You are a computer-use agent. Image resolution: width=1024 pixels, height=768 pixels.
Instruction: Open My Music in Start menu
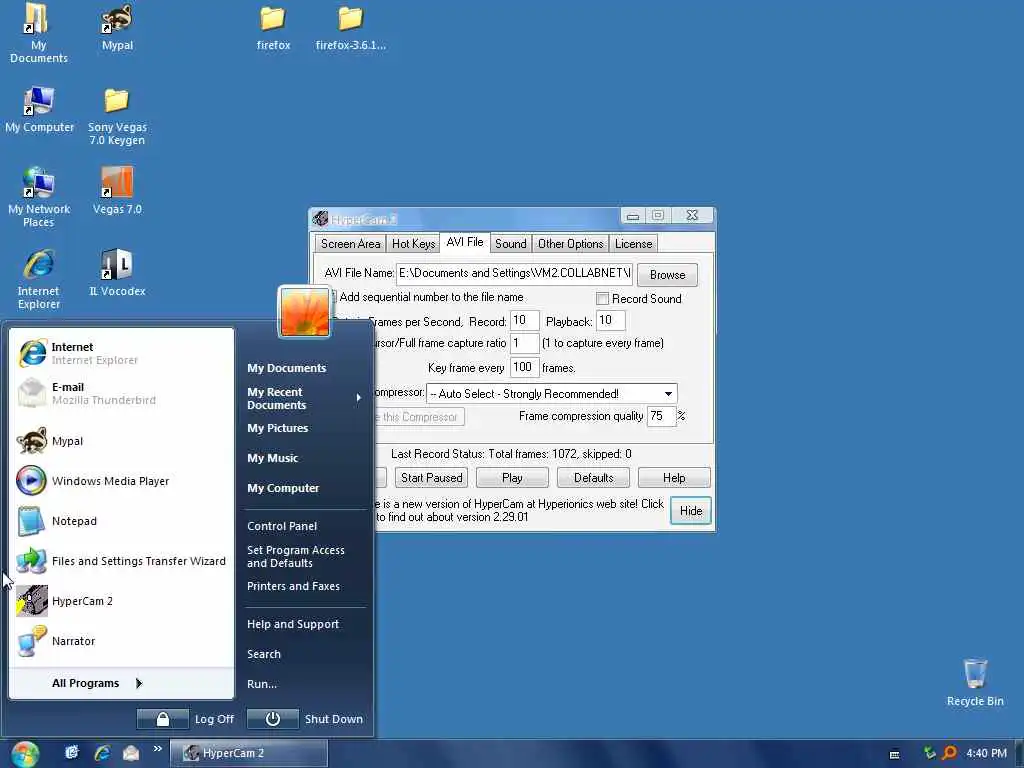point(272,458)
